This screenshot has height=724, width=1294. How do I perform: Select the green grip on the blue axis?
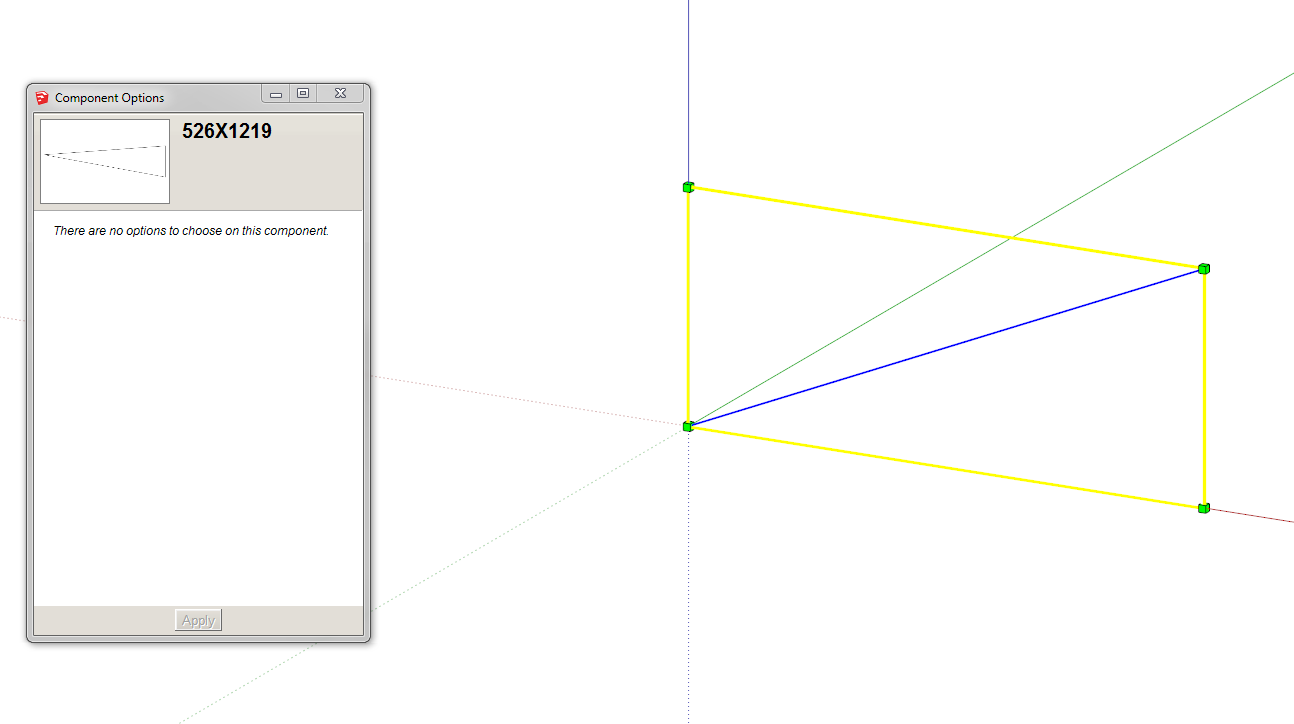[688, 187]
